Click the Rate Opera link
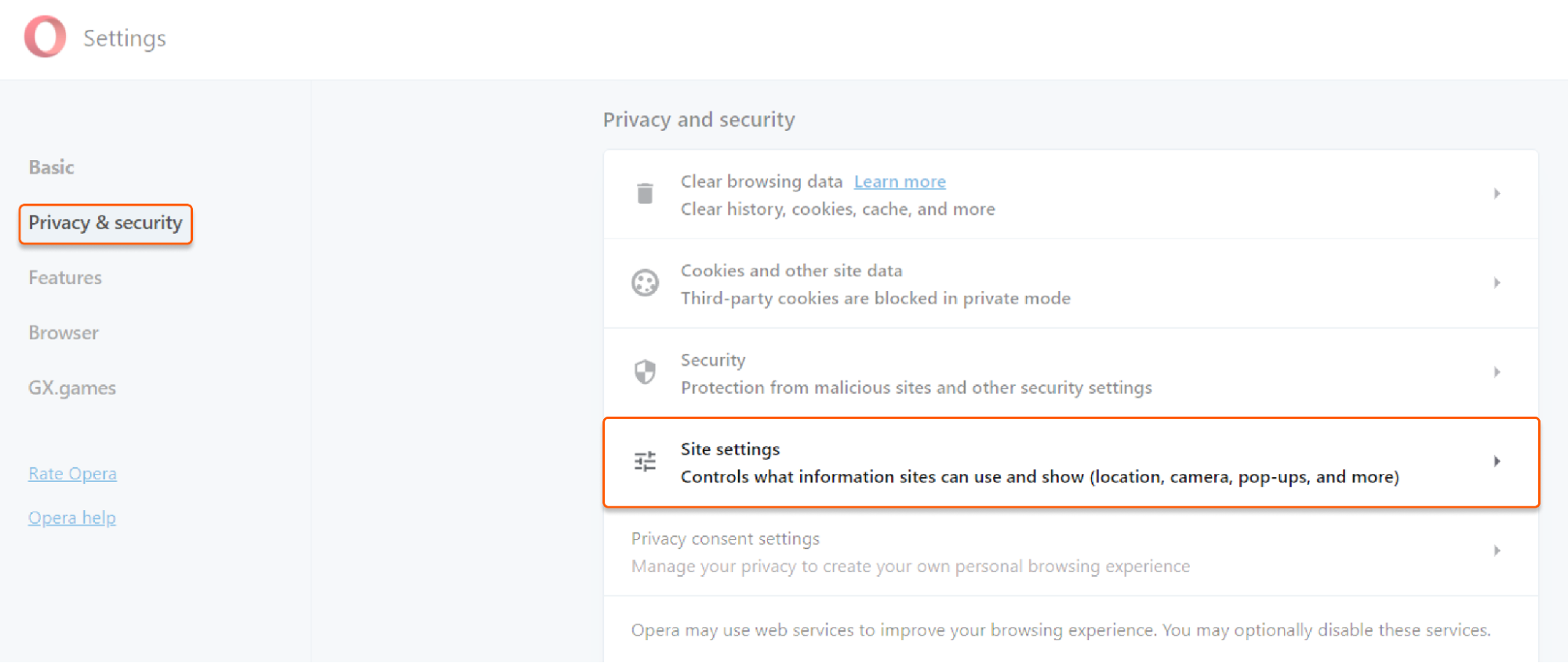 pyautogui.click(x=71, y=473)
